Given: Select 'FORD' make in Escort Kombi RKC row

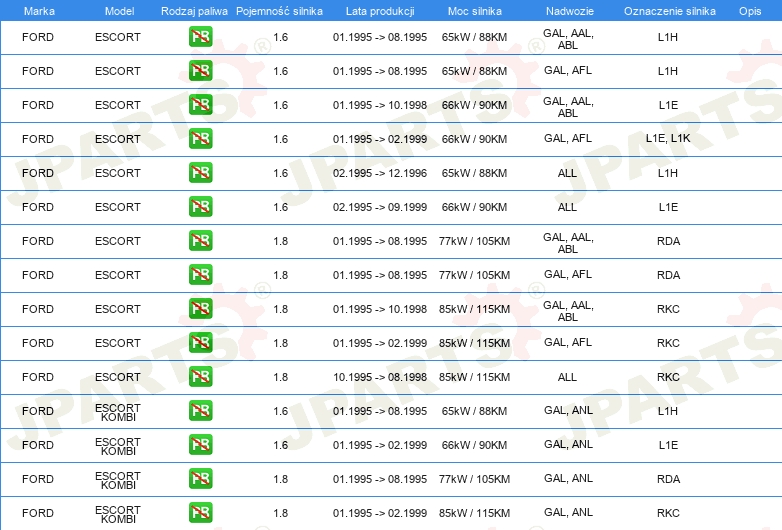Looking at the screenshot, I should [38, 513].
